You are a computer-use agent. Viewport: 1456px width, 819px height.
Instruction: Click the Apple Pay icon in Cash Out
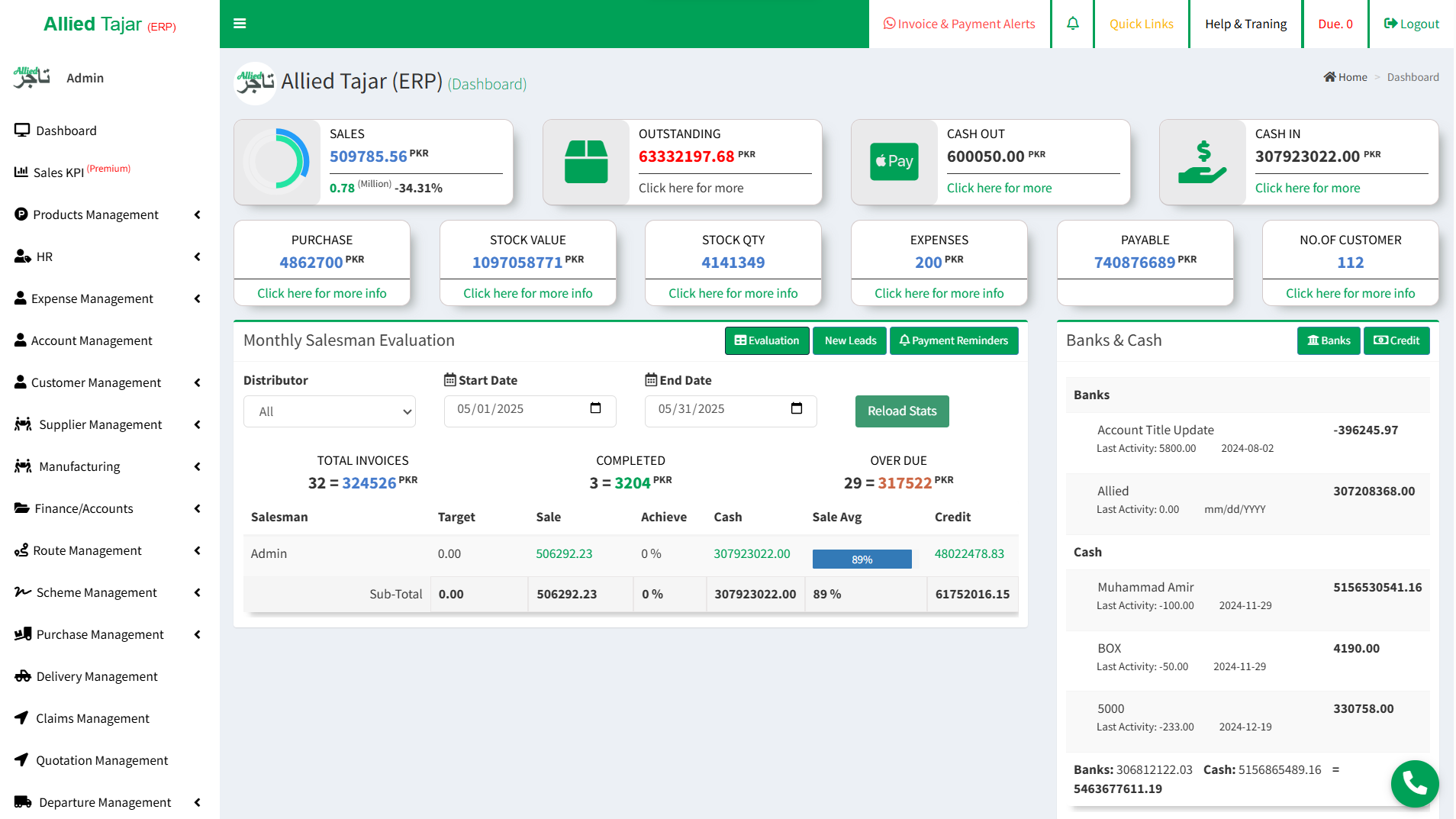click(x=894, y=162)
